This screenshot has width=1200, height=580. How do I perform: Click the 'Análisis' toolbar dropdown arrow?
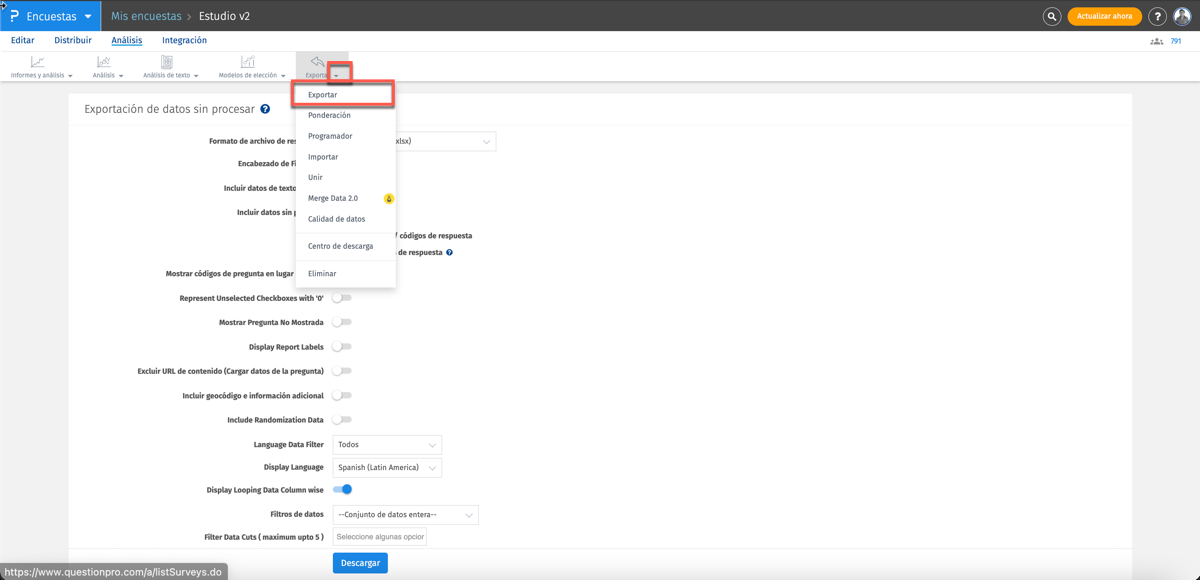pyautogui.click(x=121, y=76)
